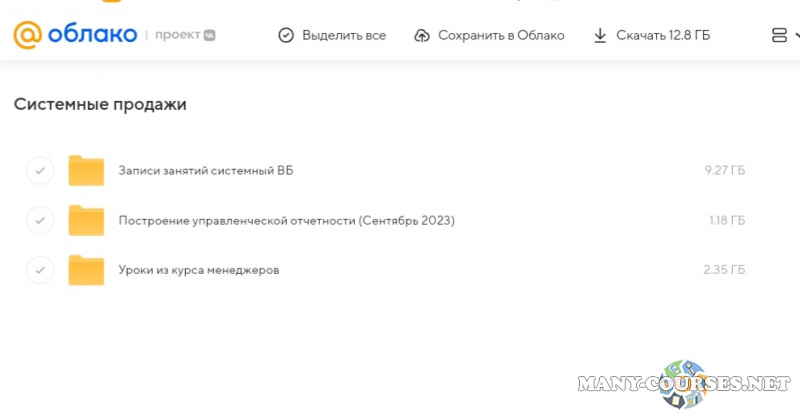Screen dimensions: 800x417
Task: Click the circled checkmark Select All icon
Action: coord(286,36)
